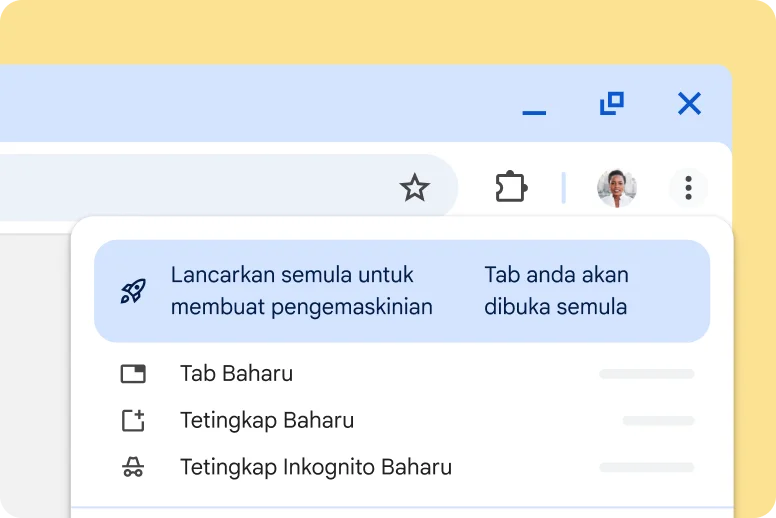Click "Lancarkan semula untuk membuat pengemaskinian"
Image resolution: width=776 pixels, height=518 pixels.
[301, 291]
